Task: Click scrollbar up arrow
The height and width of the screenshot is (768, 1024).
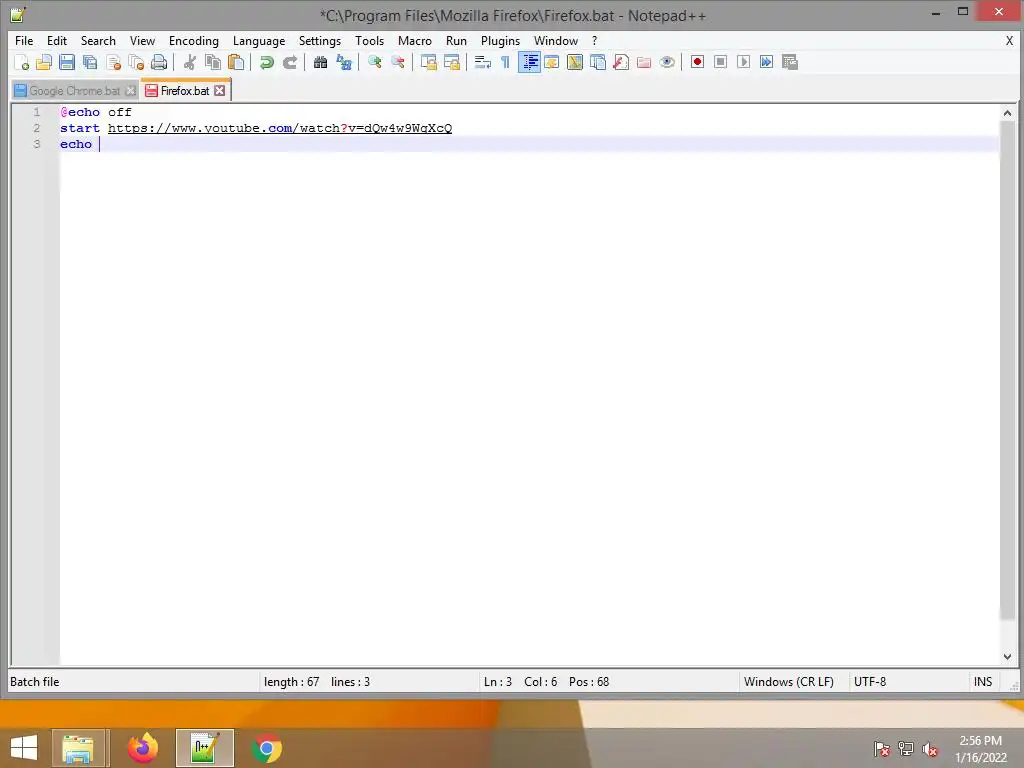Action: tap(1007, 113)
